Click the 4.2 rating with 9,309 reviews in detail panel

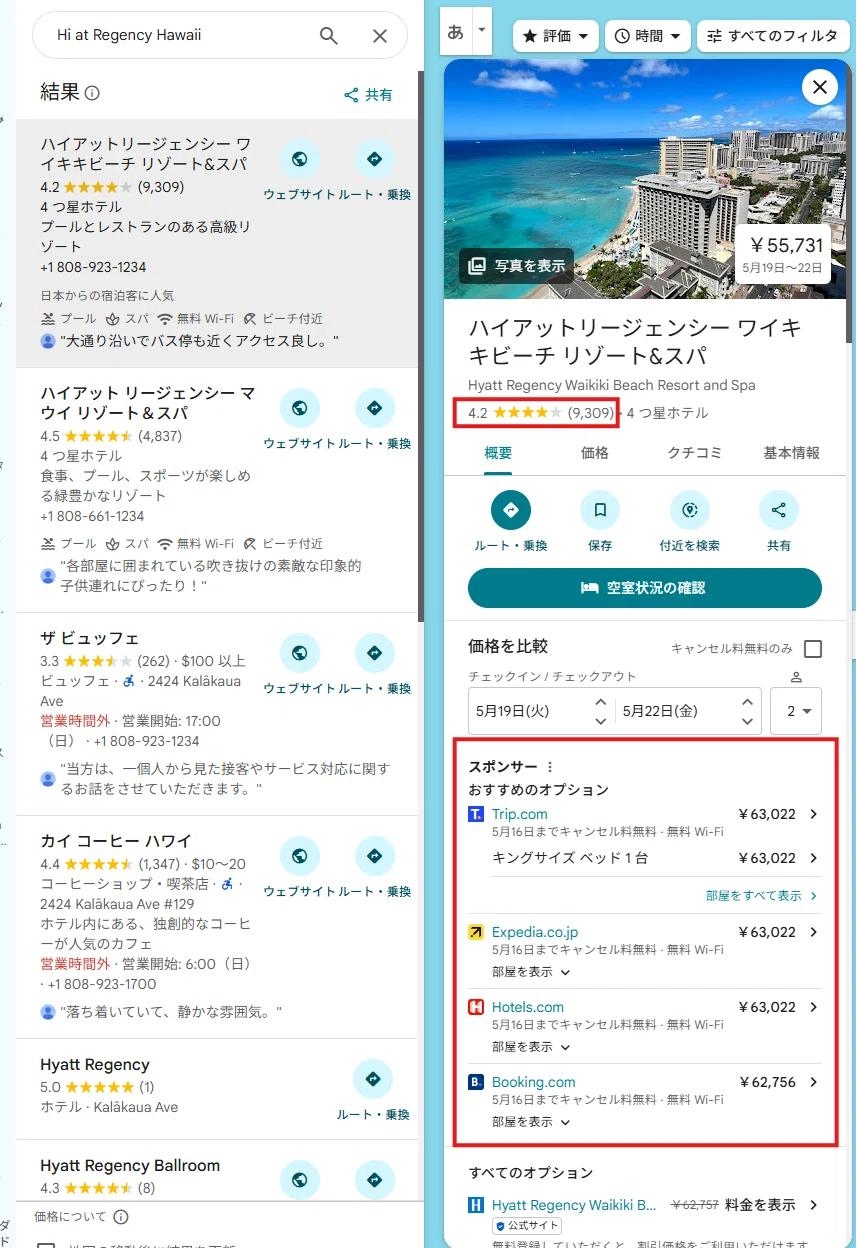tap(540, 412)
